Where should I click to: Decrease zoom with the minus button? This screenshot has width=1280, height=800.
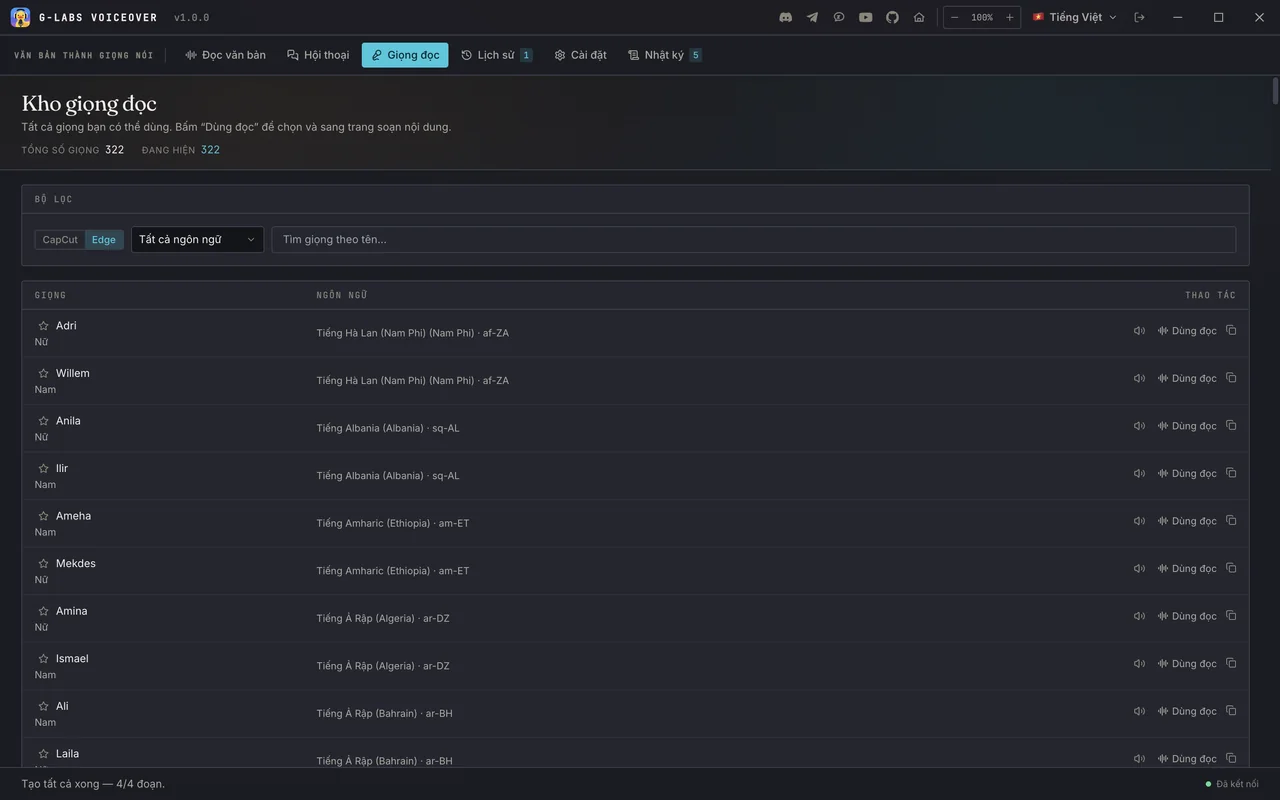[954, 17]
